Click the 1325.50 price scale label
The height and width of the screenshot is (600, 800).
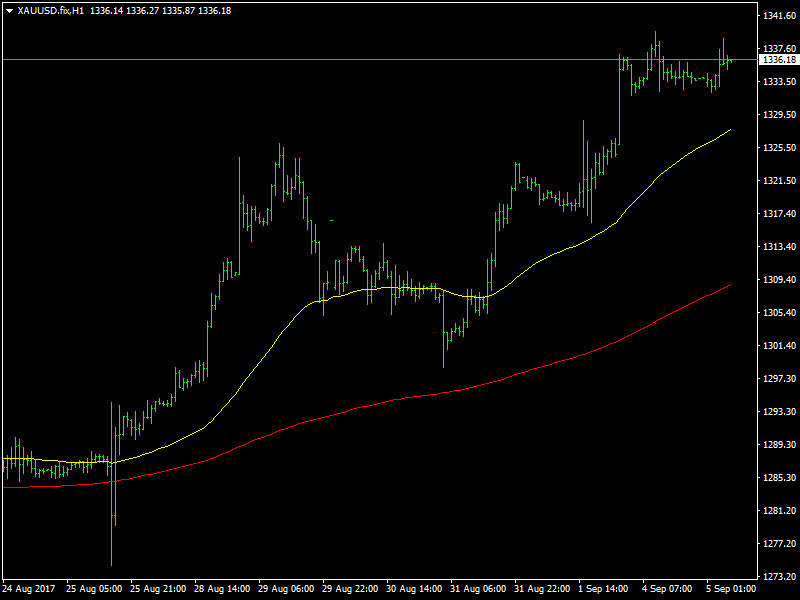[779, 147]
